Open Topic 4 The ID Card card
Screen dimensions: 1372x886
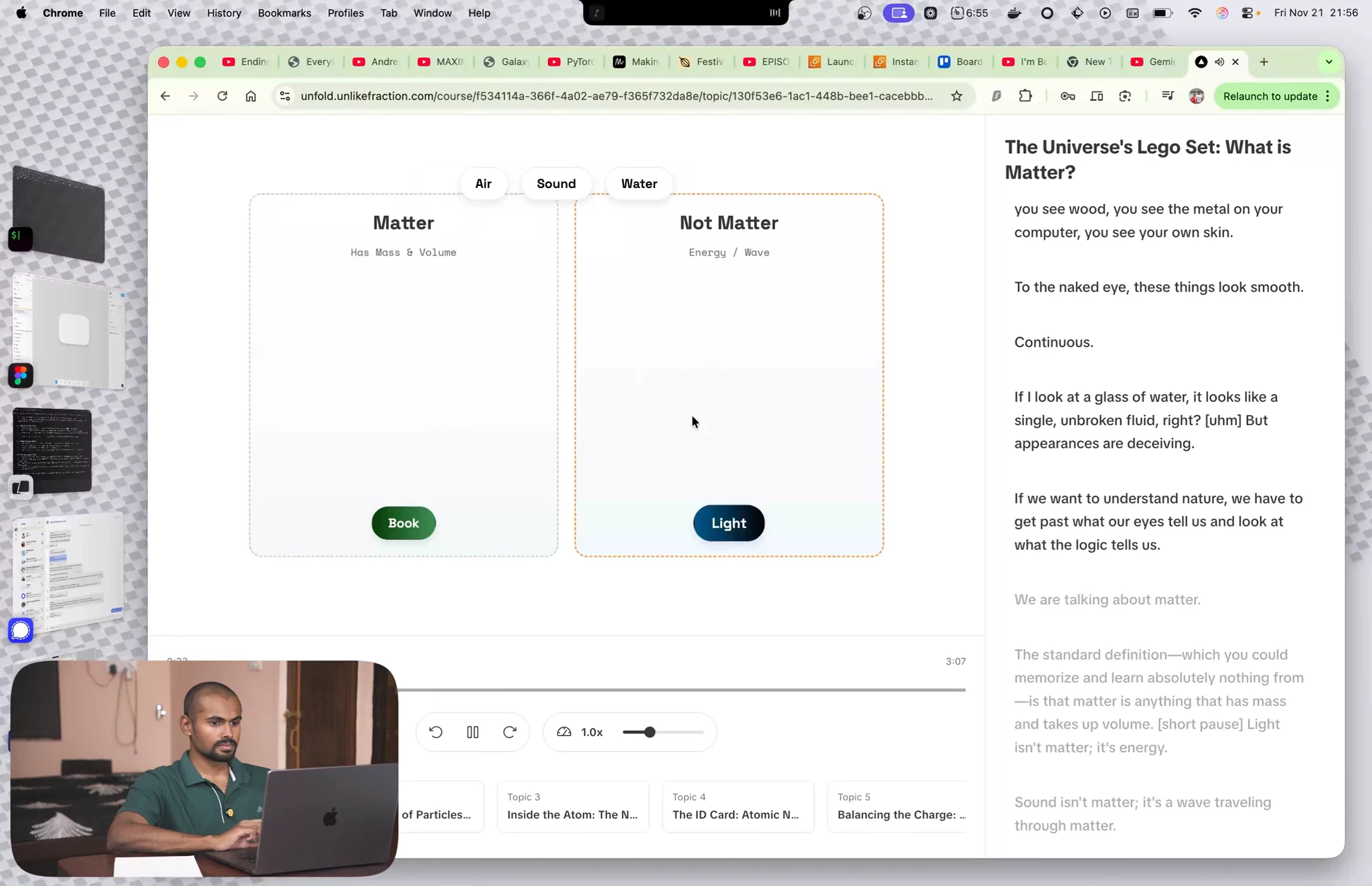pyautogui.click(x=738, y=806)
